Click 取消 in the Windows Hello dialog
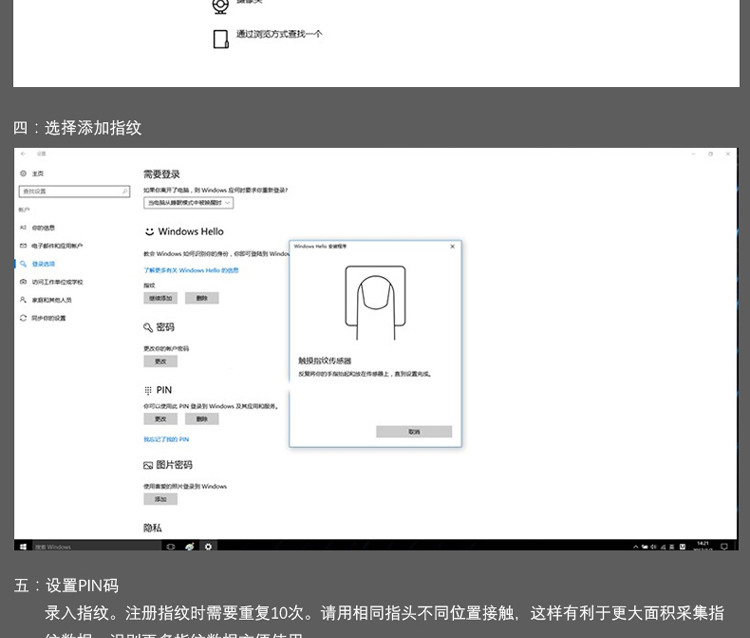Image resolution: width=750 pixels, height=638 pixels. pos(414,432)
